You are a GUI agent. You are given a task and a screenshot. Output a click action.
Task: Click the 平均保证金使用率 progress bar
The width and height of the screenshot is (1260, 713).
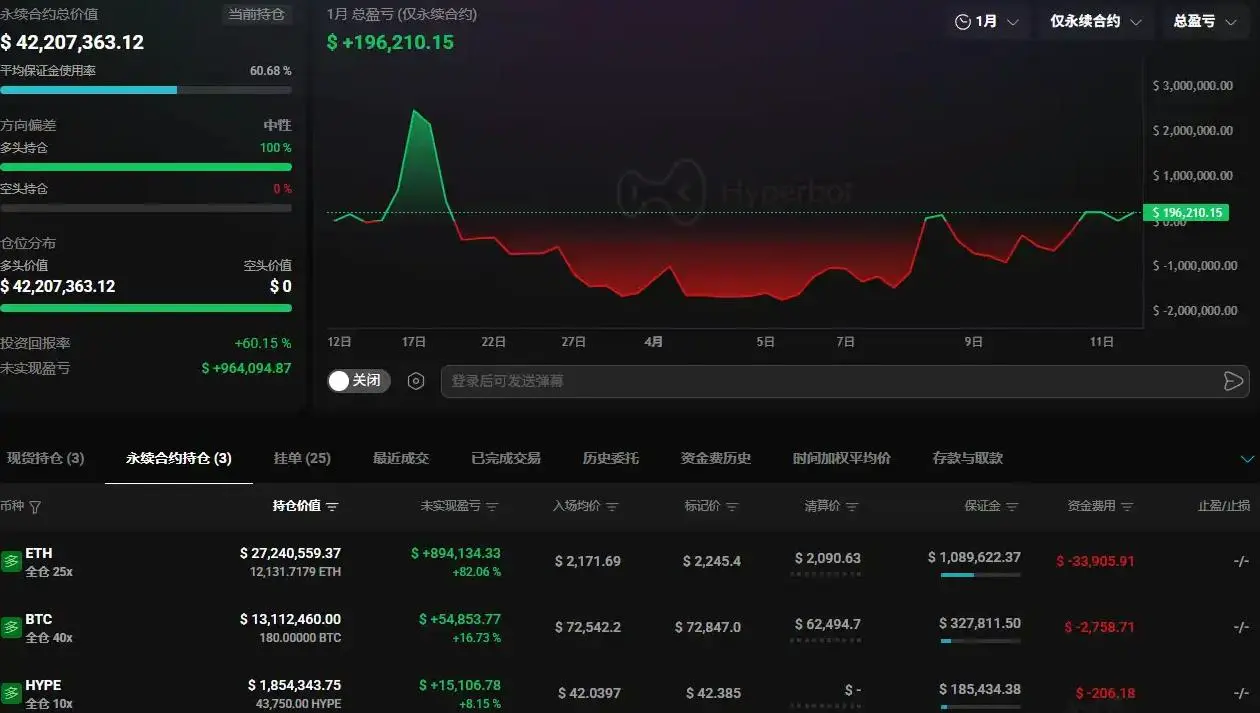pos(146,90)
